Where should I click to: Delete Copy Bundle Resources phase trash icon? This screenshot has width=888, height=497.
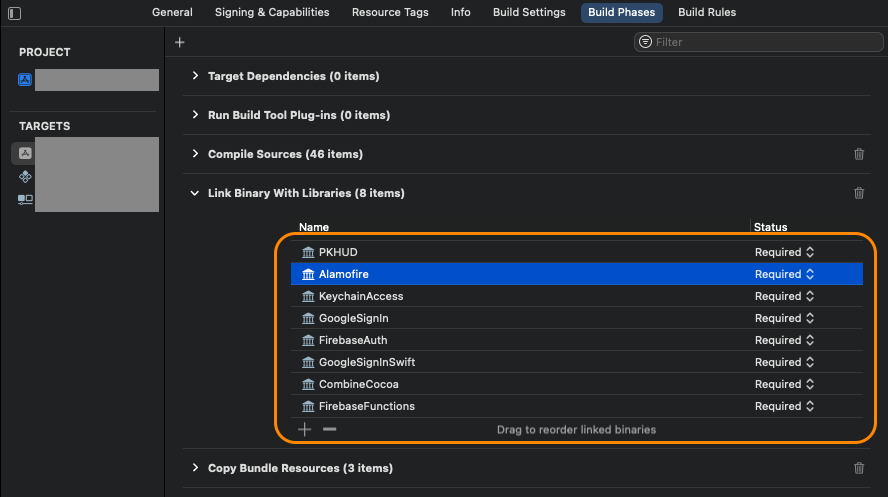click(859, 468)
